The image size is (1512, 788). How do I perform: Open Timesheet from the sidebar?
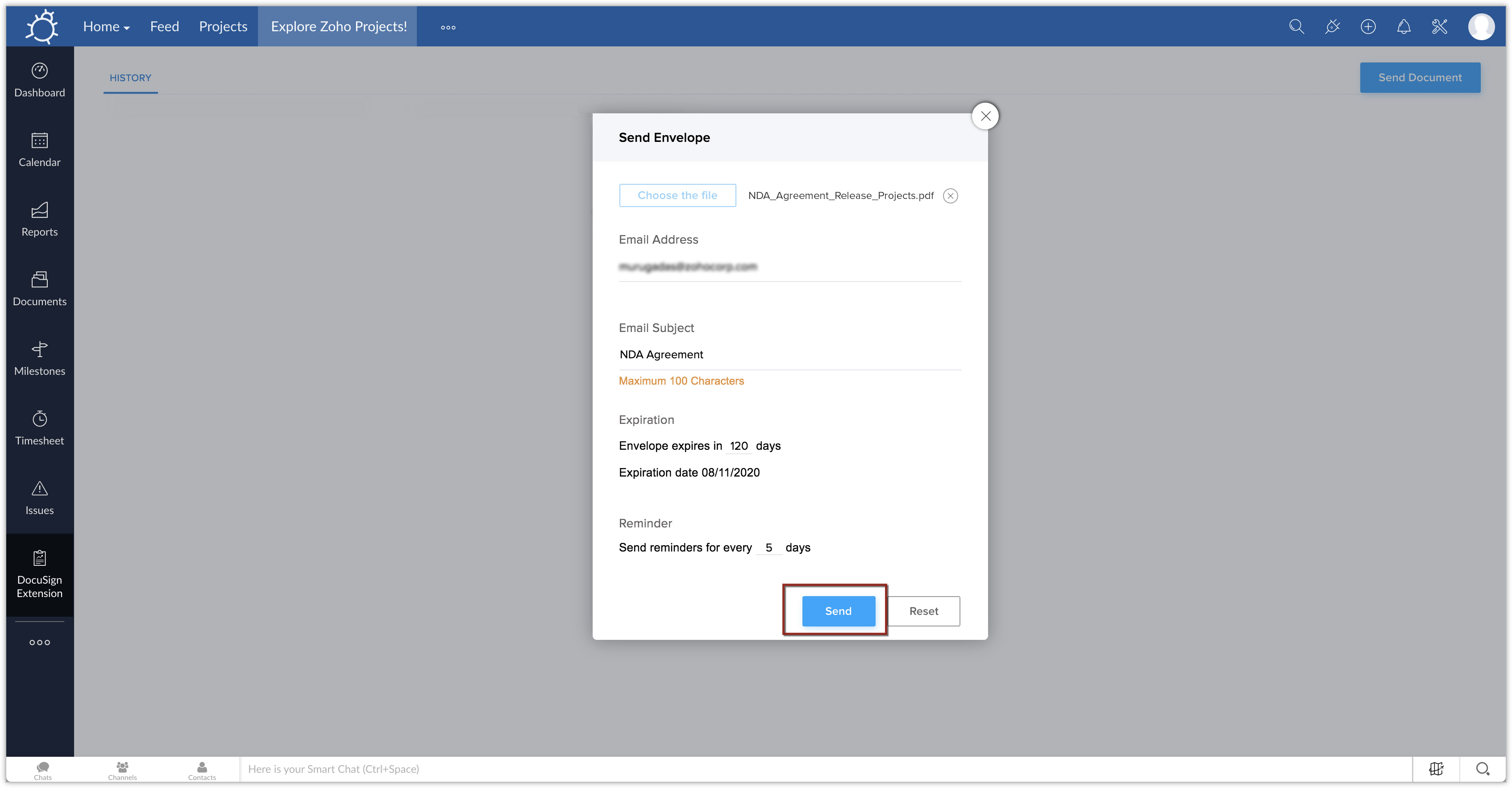coord(39,428)
